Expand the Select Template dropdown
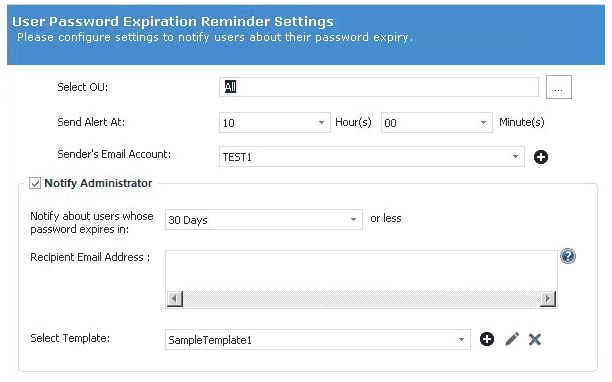This screenshot has height=382, width=612. 317,339
